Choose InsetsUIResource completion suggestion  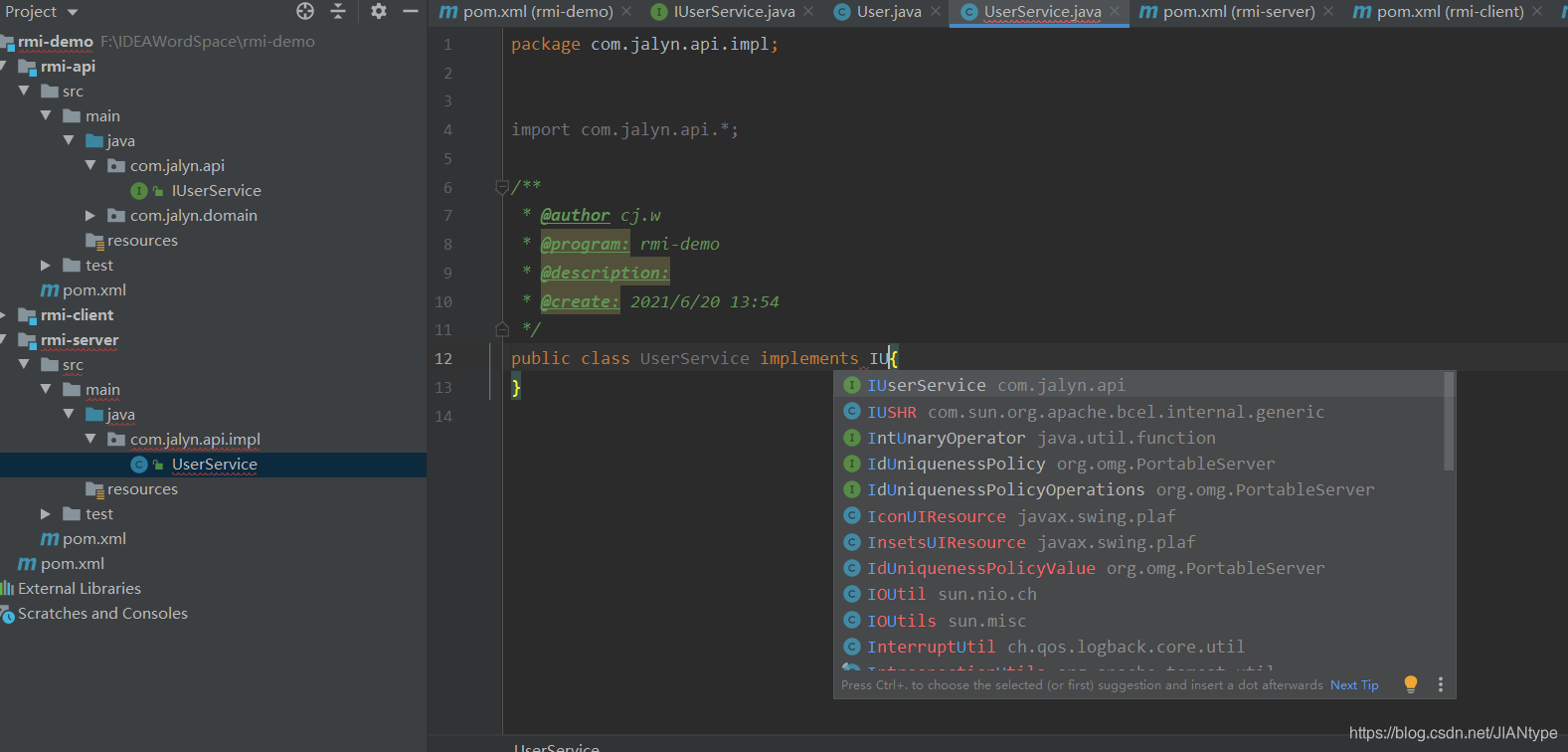point(1138,542)
